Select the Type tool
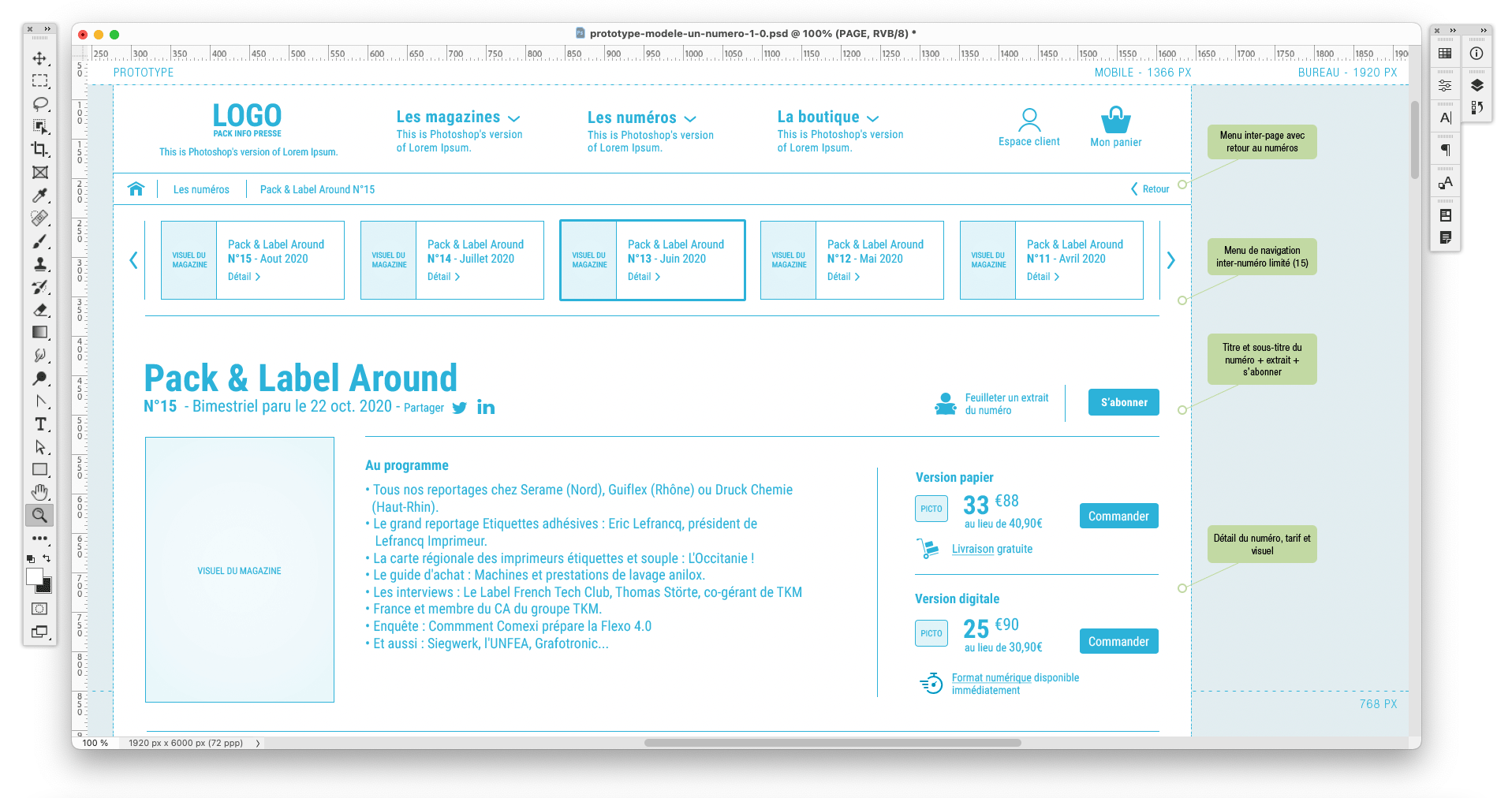 pos(40,424)
